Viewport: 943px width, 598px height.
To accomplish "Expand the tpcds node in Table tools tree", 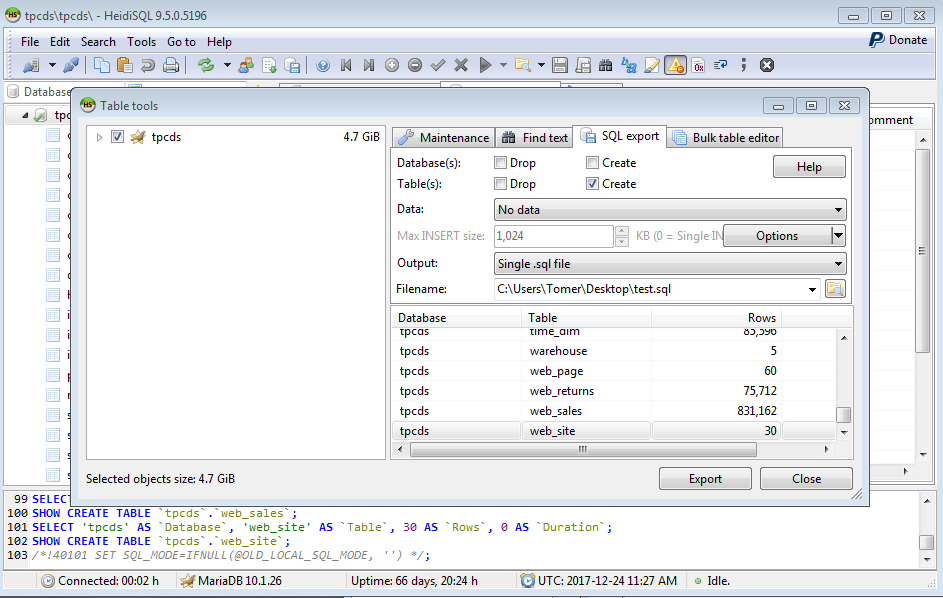I will click(x=99, y=137).
